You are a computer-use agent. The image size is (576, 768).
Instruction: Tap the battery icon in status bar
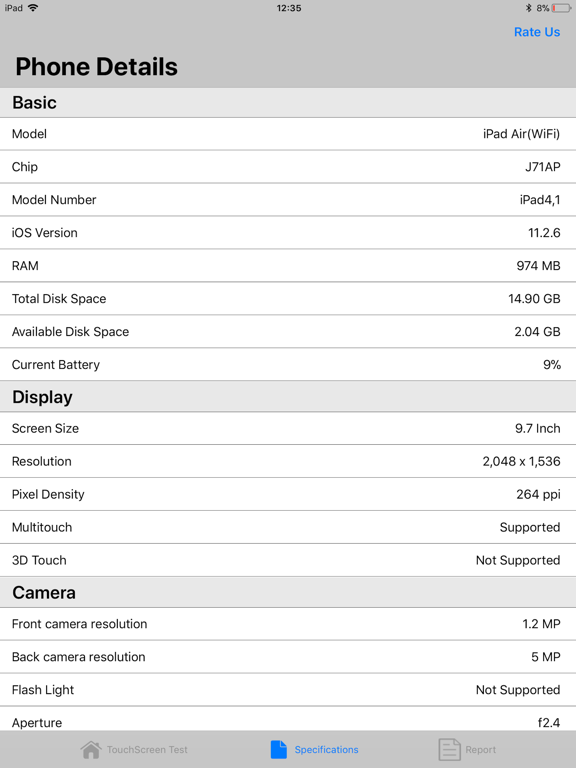[561, 8]
